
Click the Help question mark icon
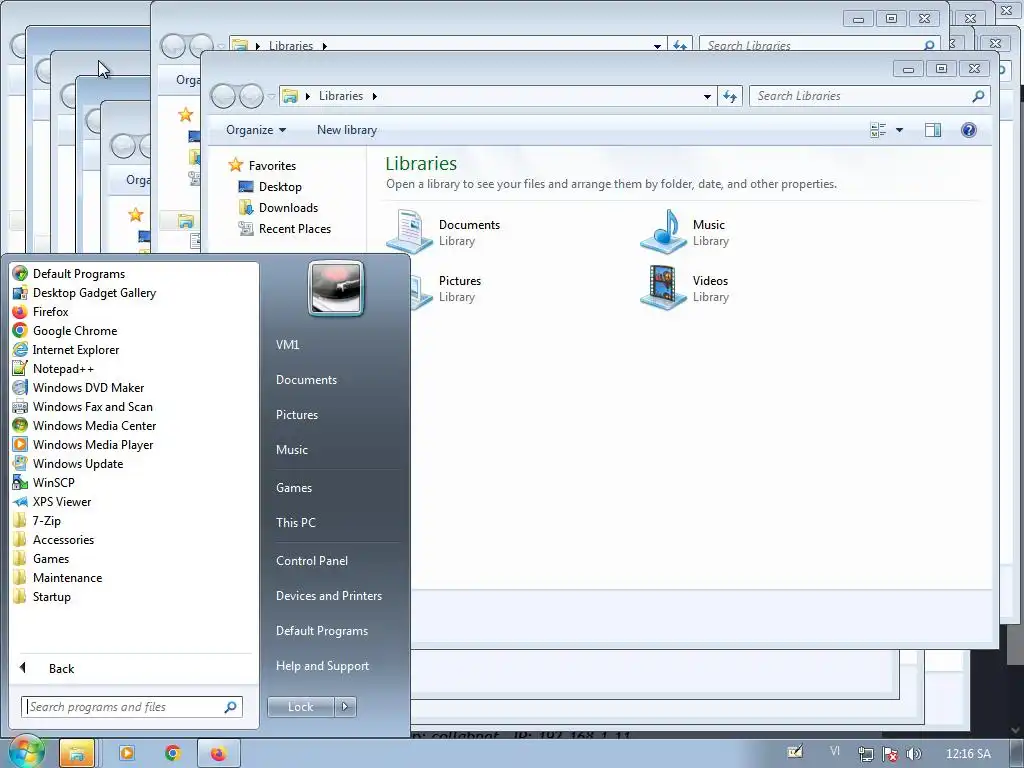pyautogui.click(x=968, y=130)
